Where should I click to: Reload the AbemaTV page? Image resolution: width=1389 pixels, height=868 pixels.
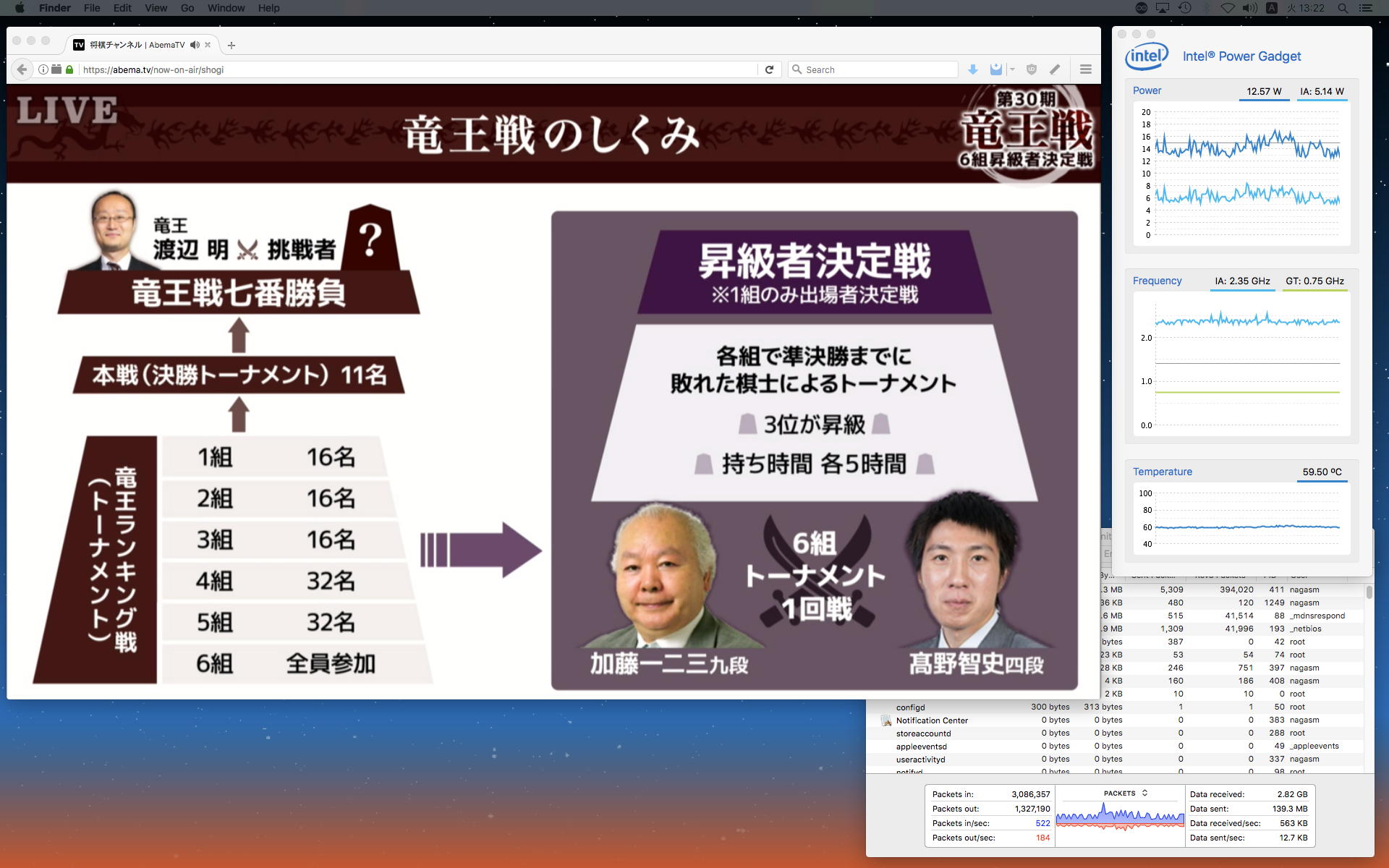click(x=769, y=69)
